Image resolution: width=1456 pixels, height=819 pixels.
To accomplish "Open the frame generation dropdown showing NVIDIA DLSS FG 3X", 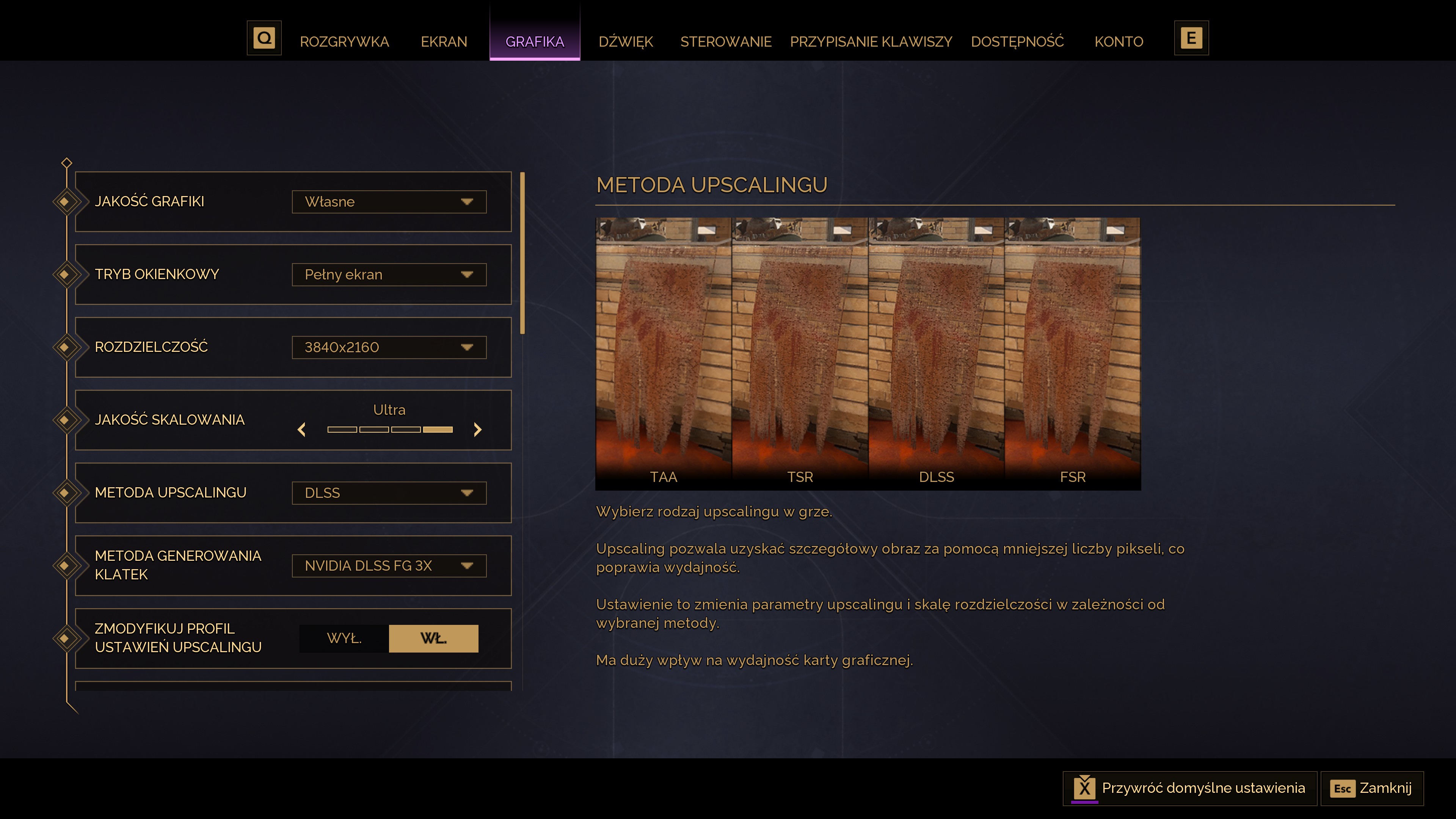I will 389,566.
